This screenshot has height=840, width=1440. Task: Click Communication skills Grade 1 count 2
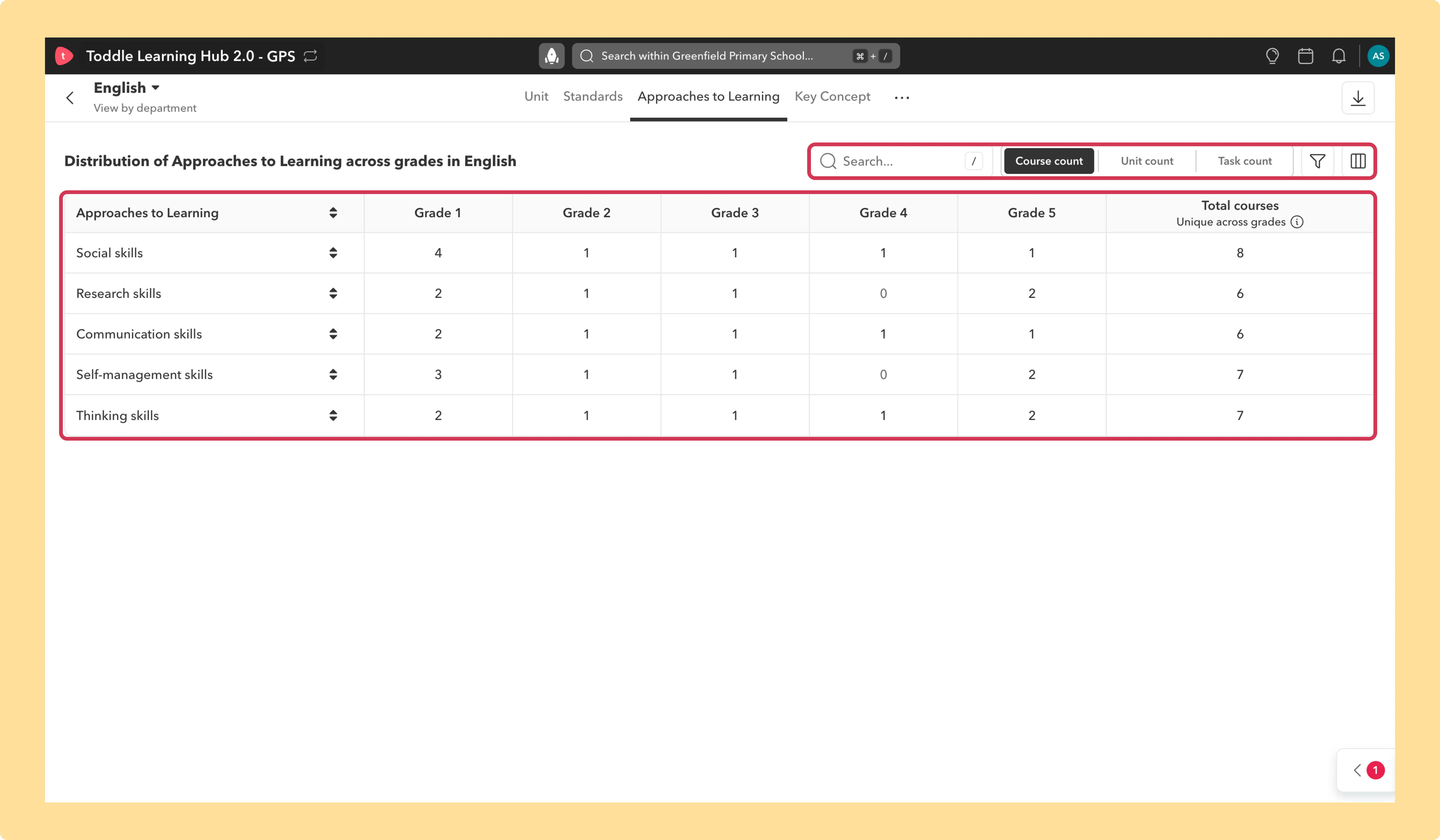[438, 334]
